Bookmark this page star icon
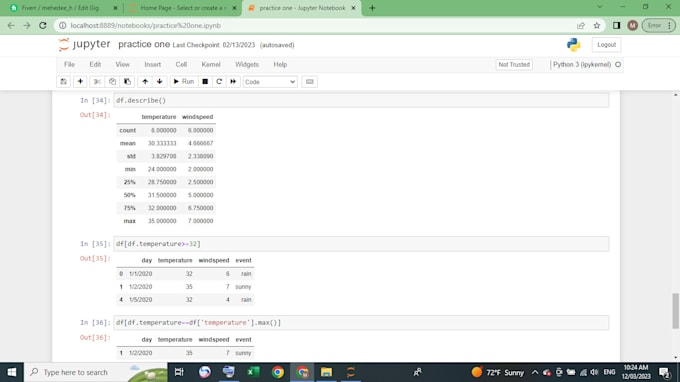 [597, 26]
